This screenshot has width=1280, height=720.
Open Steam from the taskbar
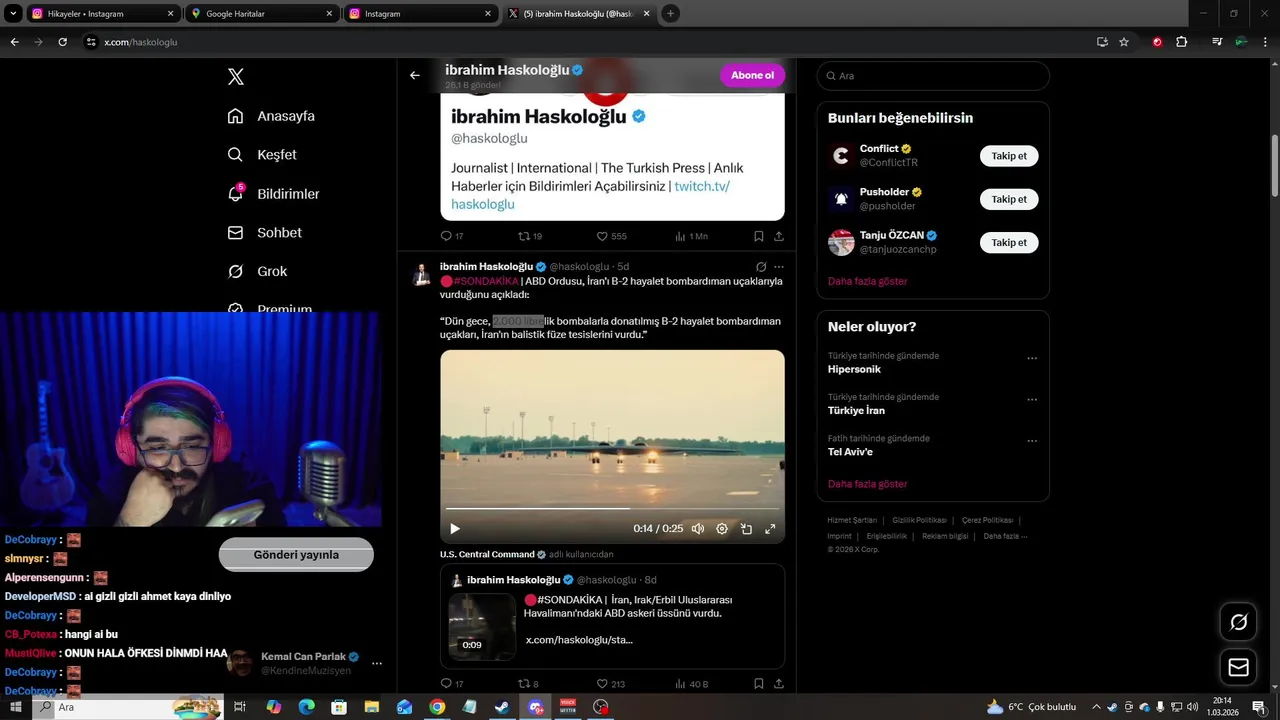point(502,707)
